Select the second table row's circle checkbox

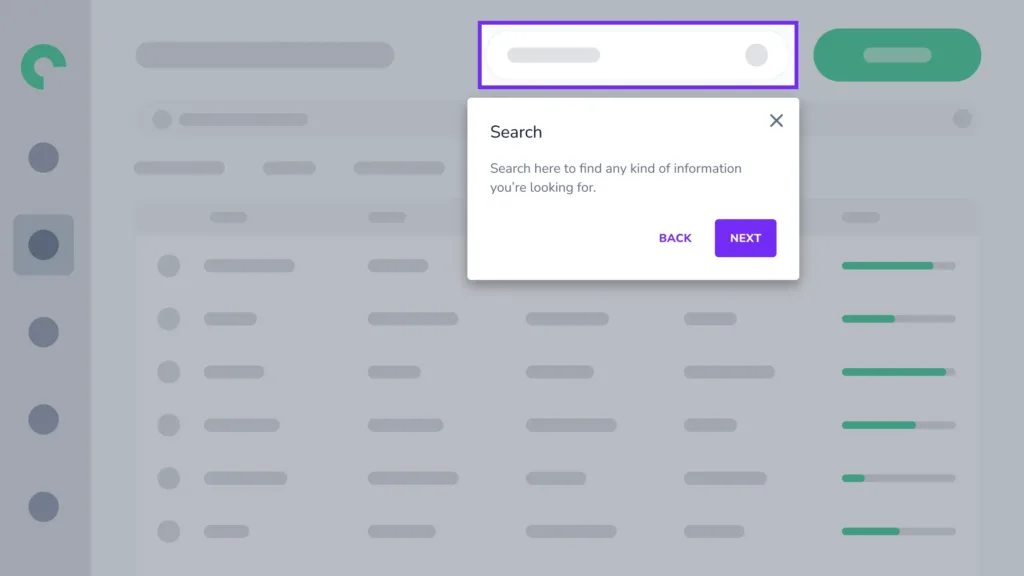pos(168,319)
